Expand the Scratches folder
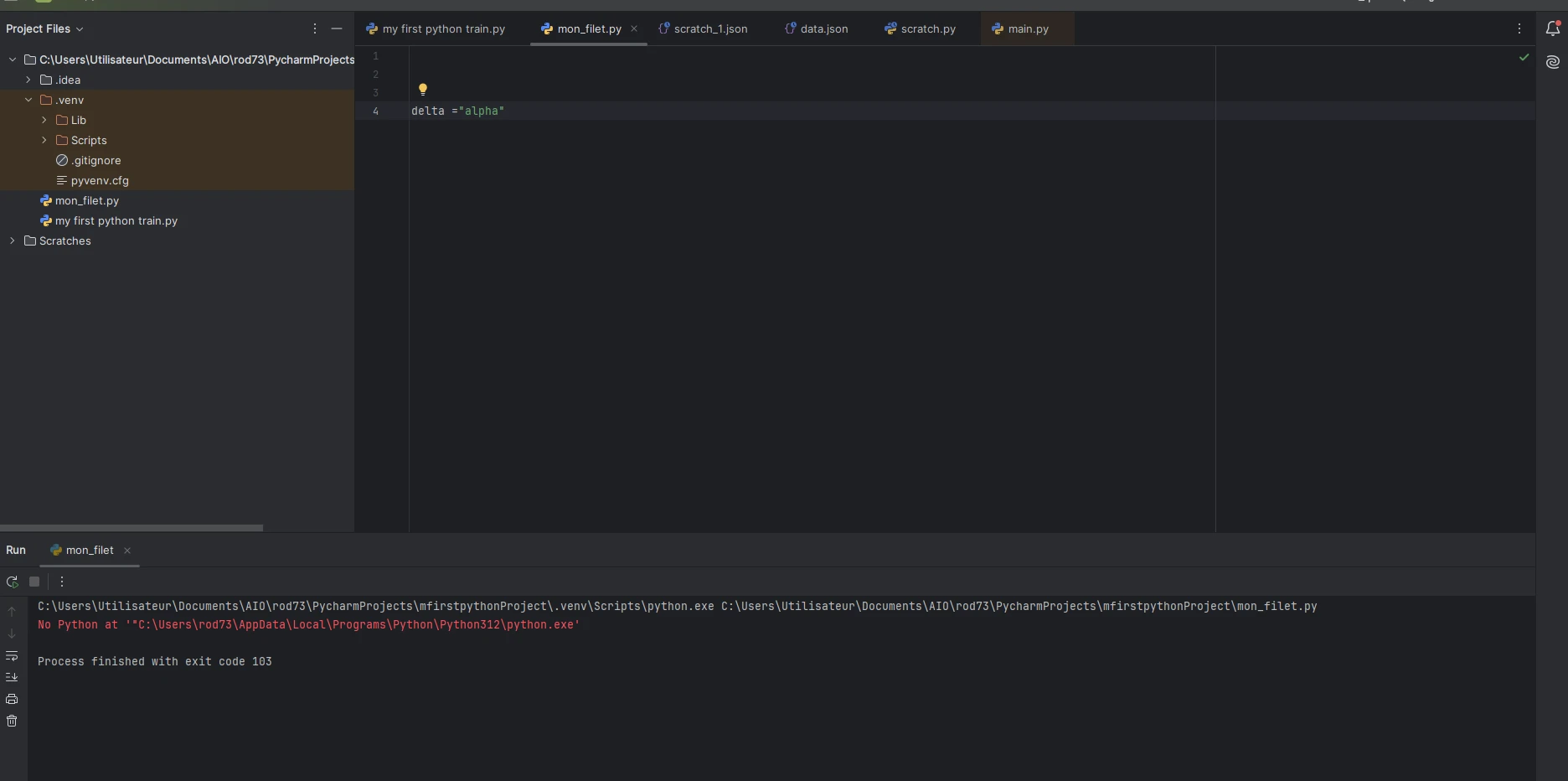This screenshot has width=1568, height=781. pos(13,241)
